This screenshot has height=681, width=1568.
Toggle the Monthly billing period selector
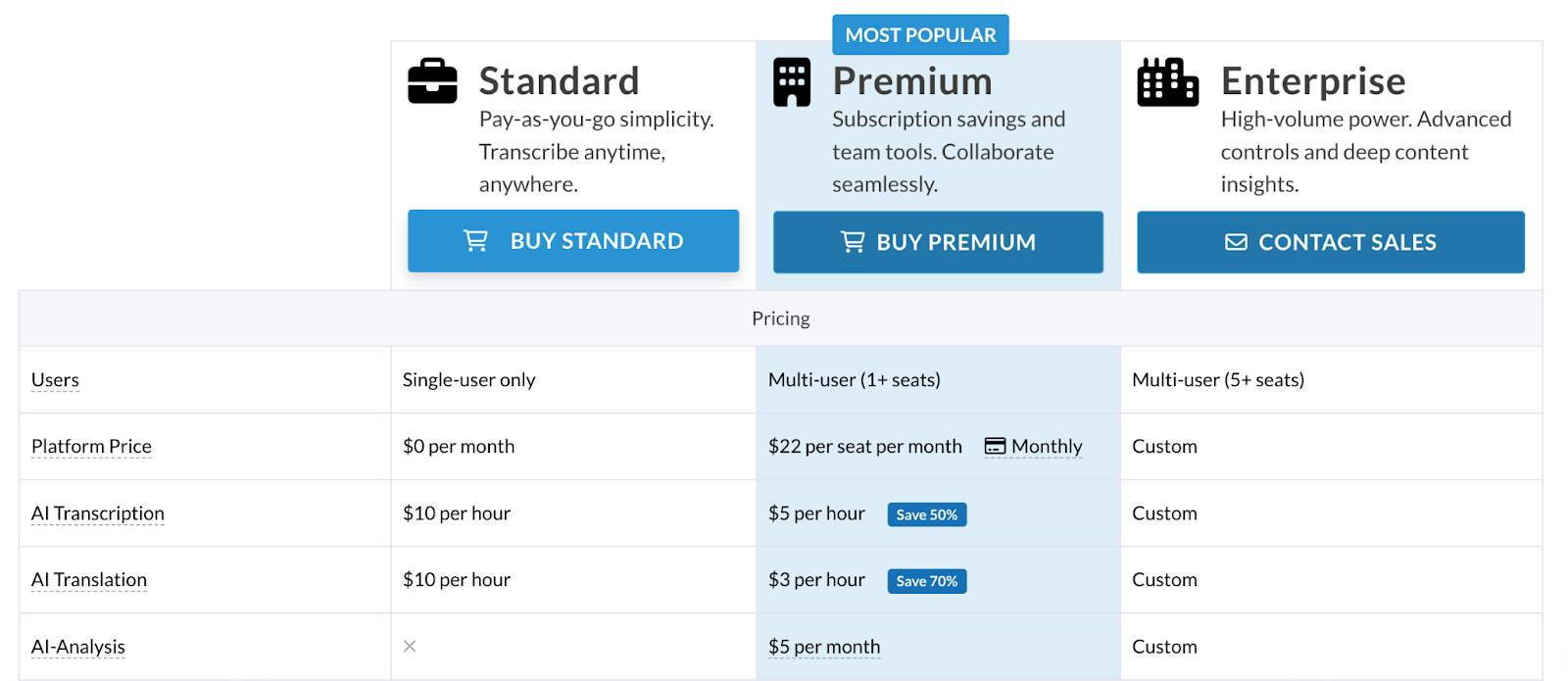click(x=1034, y=446)
